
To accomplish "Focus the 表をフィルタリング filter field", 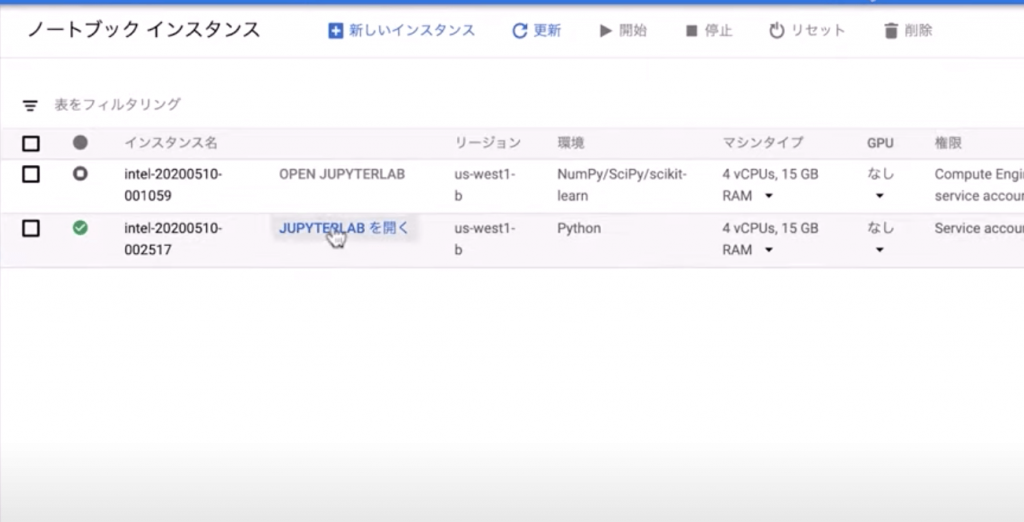I will [x=118, y=105].
